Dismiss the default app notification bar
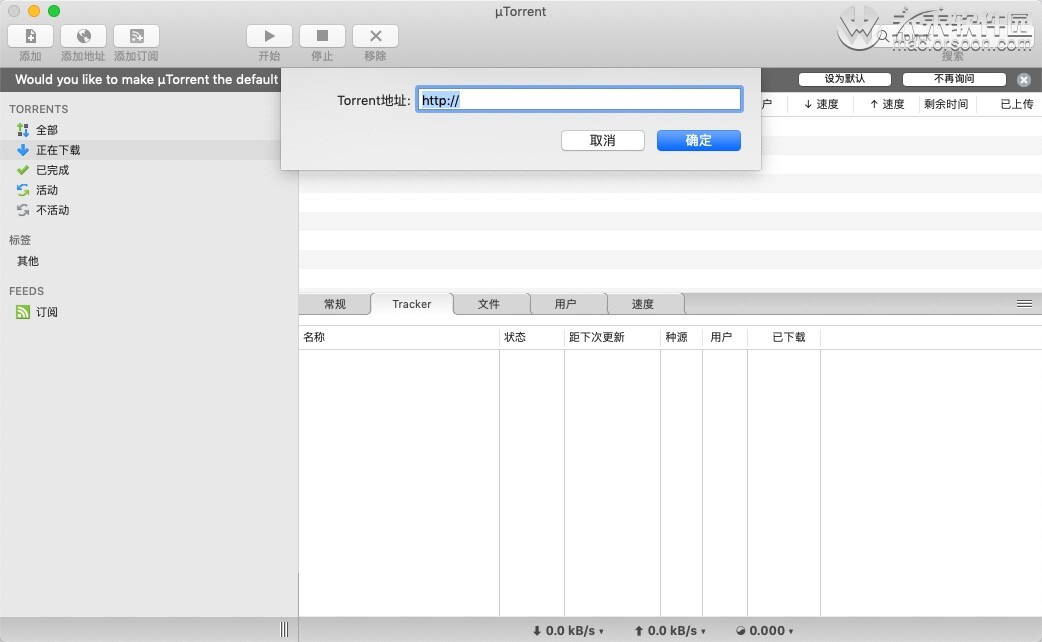The height and width of the screenshot is (642, 1042). [1023, 80]
